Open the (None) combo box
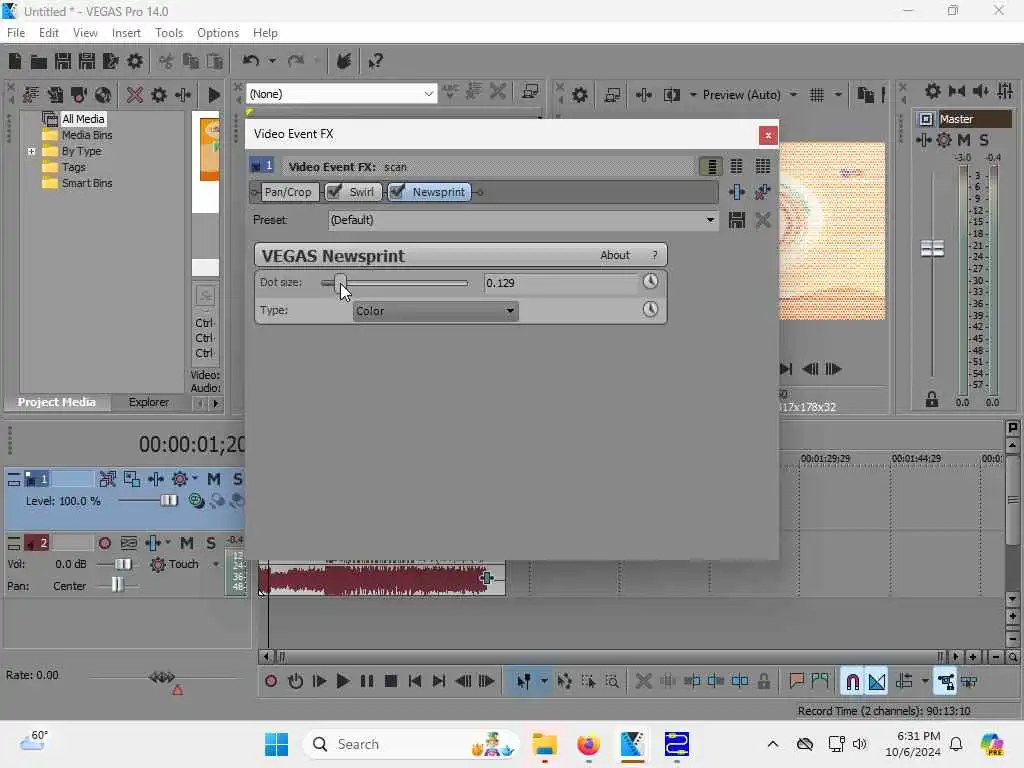The image size is (1024, 768). point(342,94)
